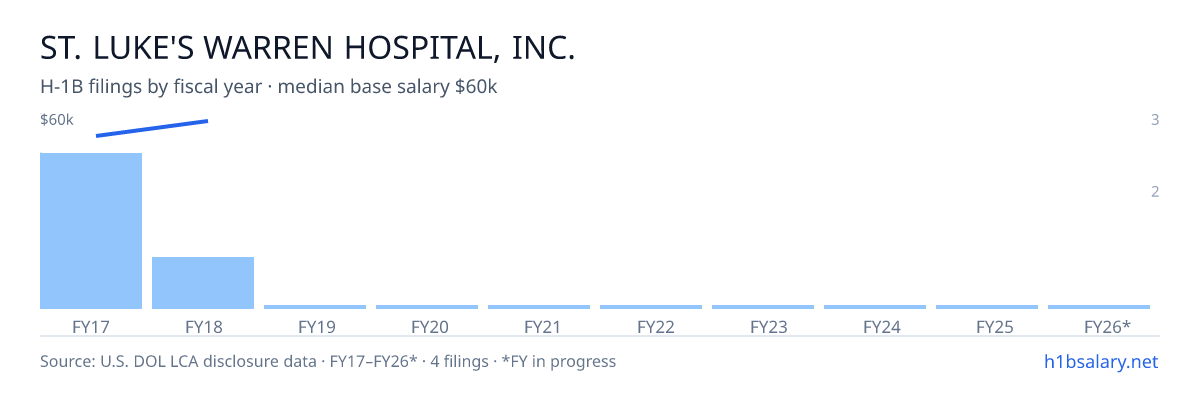Select the H-1B filings subtitle text
This screenshot has height=400, width=1200.
coord(269,87)
